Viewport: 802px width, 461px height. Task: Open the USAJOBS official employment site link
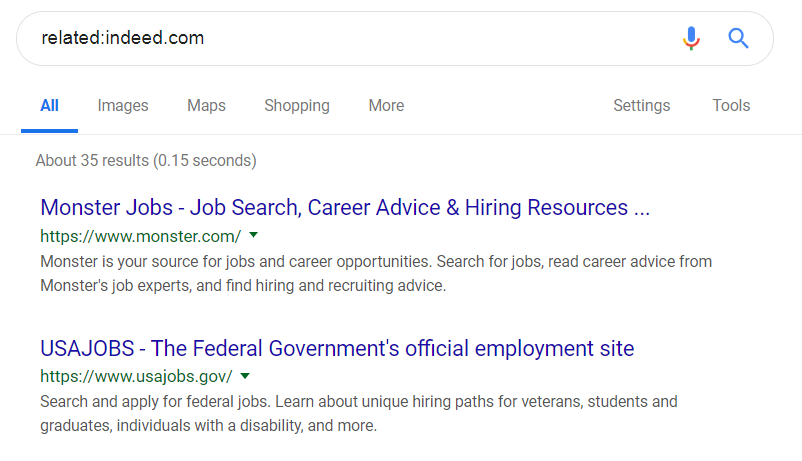[x=337, y=348]
